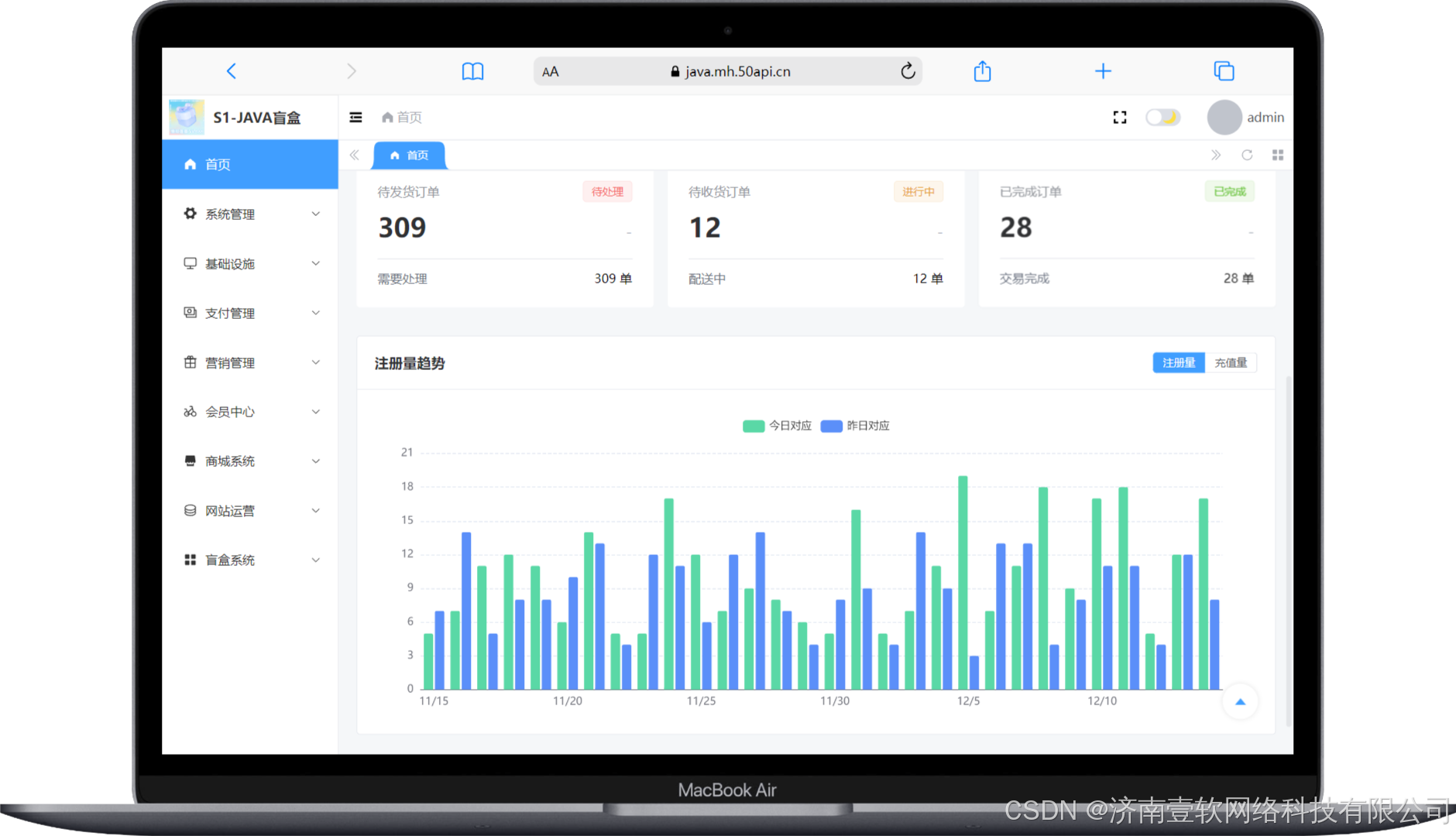Click the 营销管理 gift icon

point(190,362)
